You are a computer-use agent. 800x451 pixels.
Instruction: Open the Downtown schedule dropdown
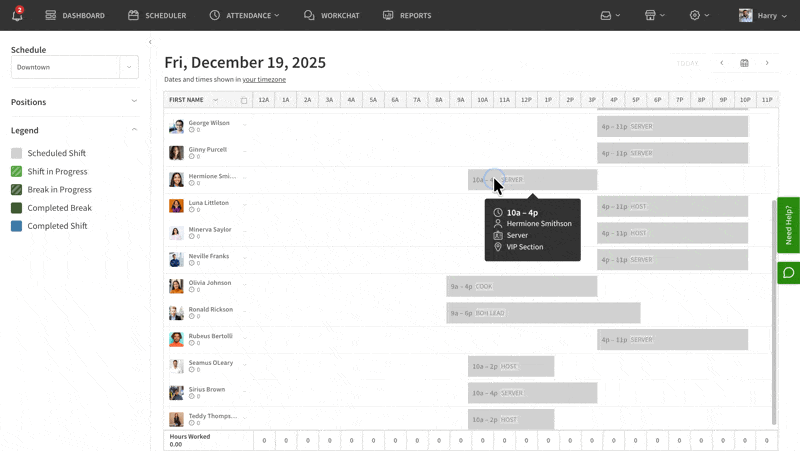click(x=74, y=67)
